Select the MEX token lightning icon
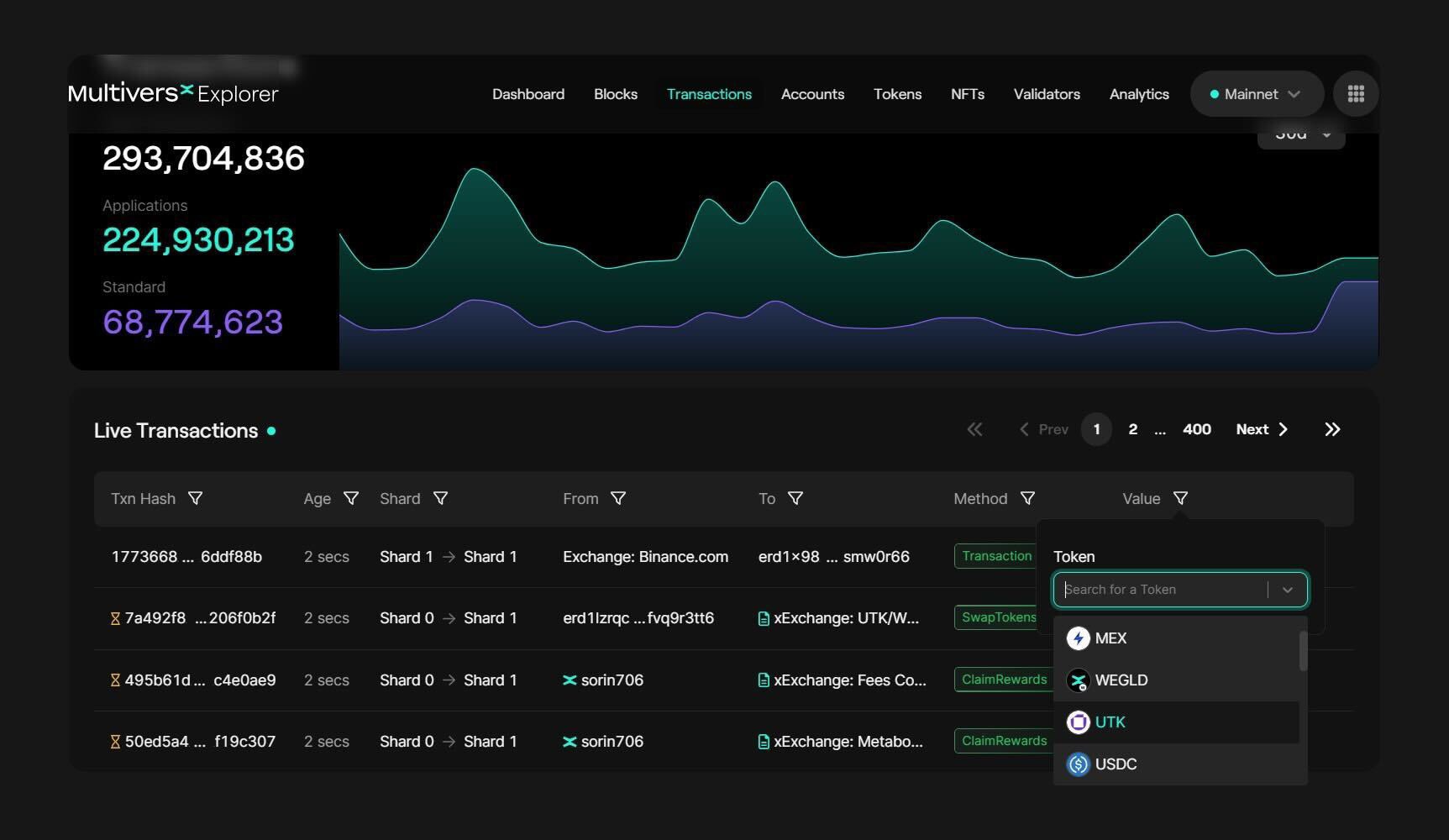 pos(1079,638)
